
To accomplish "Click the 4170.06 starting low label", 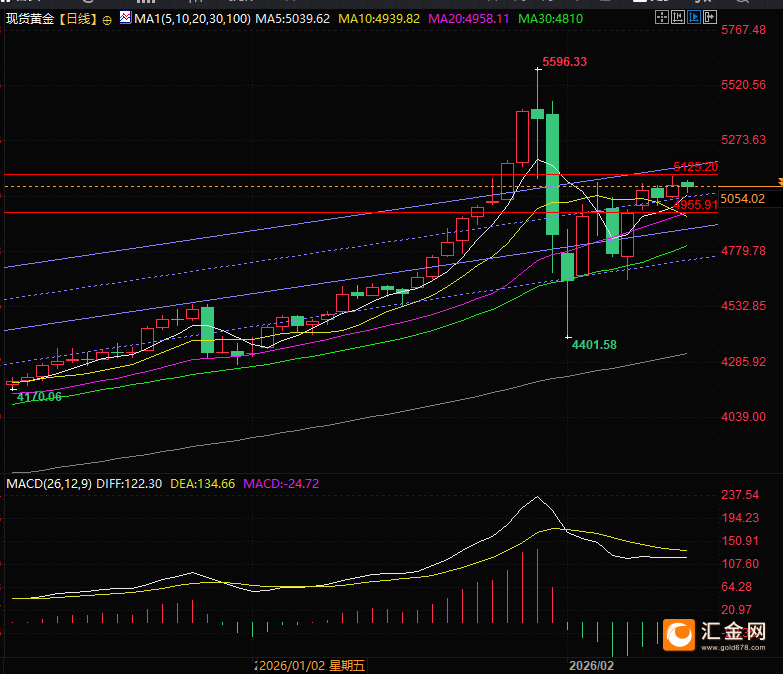I will (x=39, y=397).
